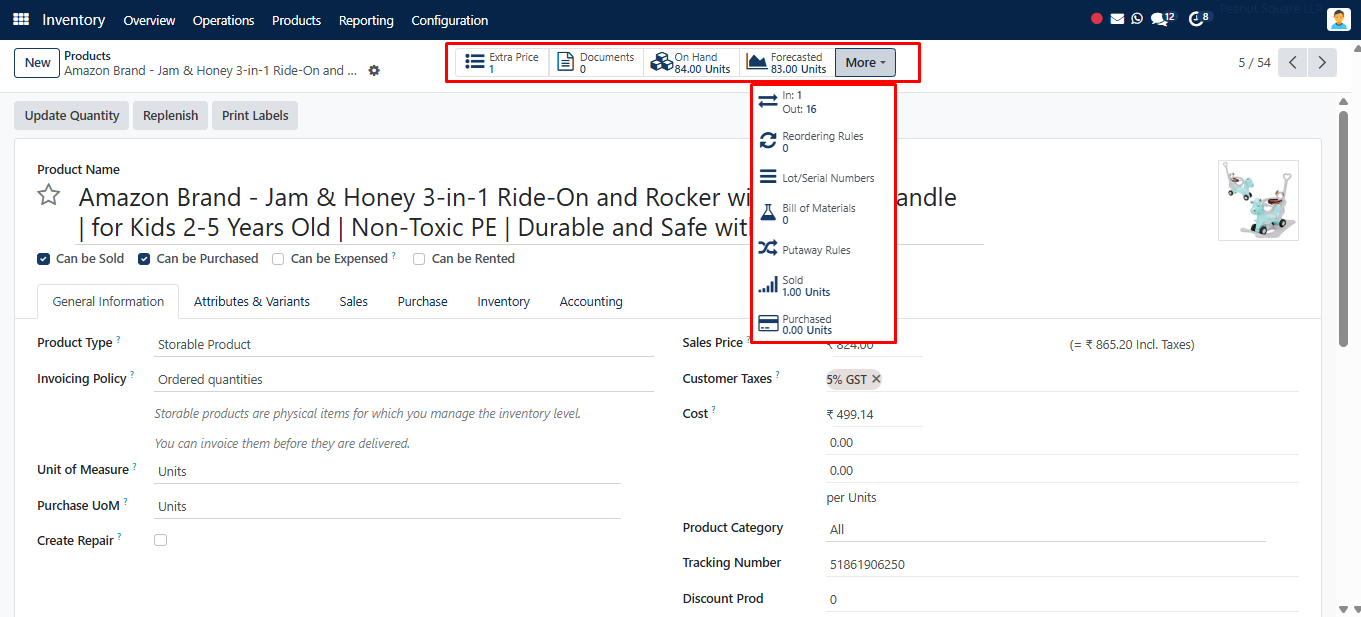Click Update Quantity button

[72, 115]
